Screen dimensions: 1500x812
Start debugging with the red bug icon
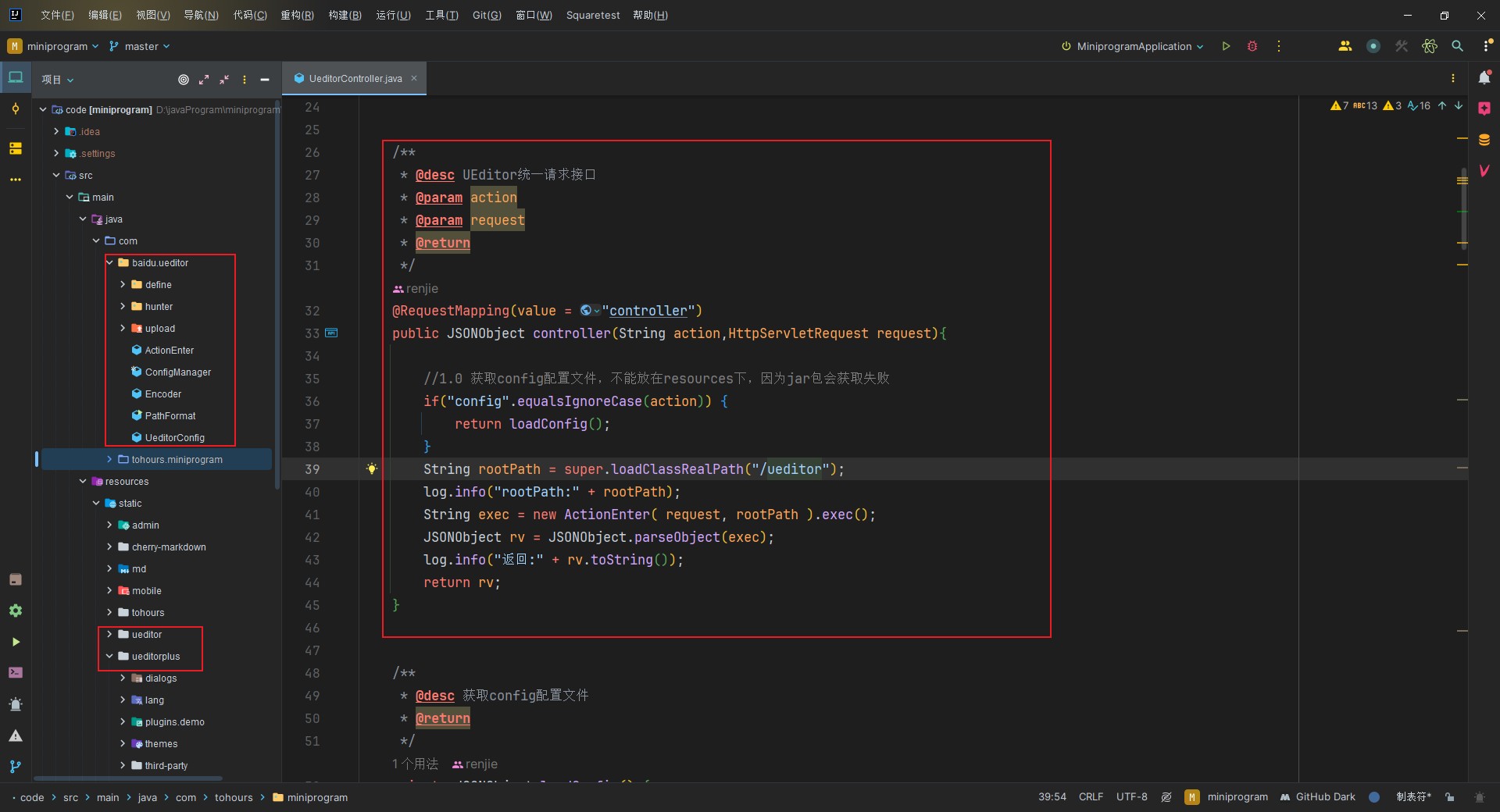(x=1252, y=46)
